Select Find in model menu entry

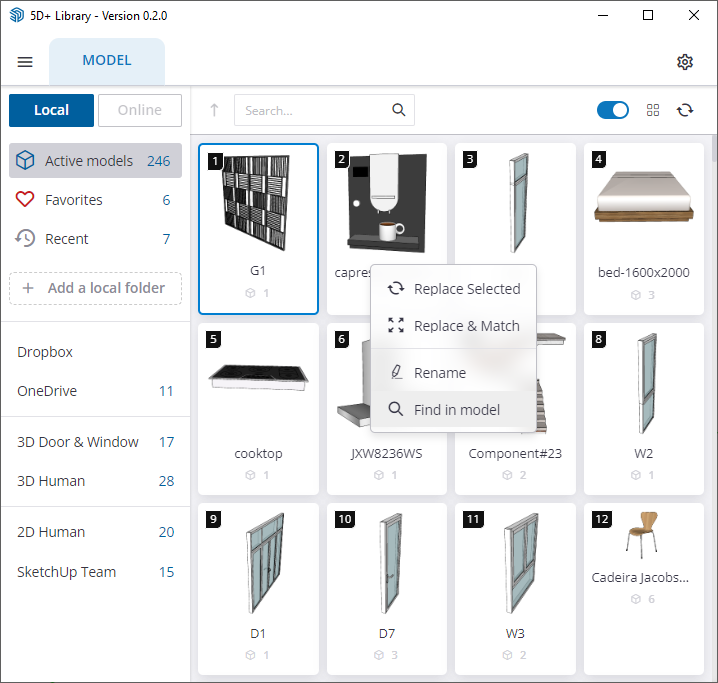click(x=456, y=410)
